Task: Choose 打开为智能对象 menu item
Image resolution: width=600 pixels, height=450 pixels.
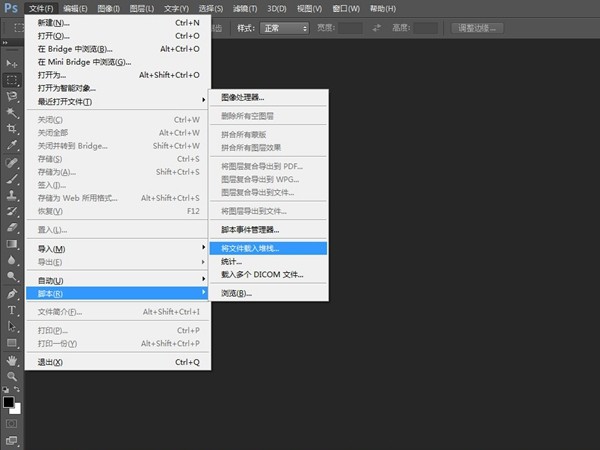Action: click(x=118, y=88)
